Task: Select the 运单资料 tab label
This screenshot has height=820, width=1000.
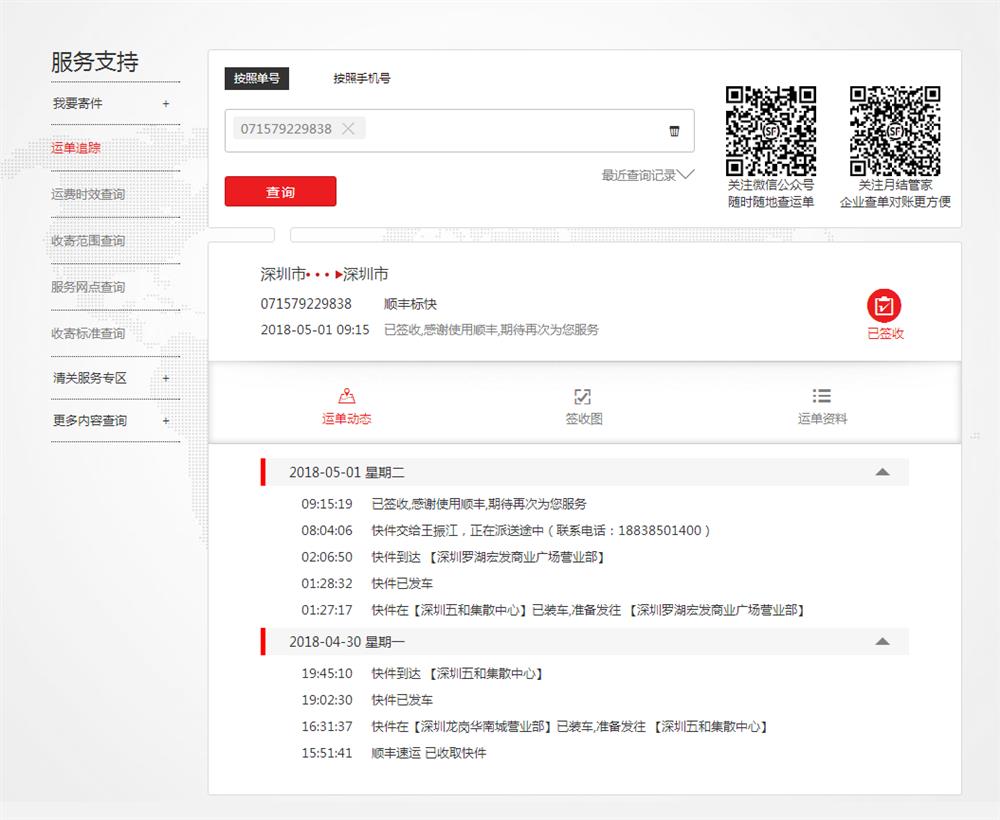Action: 822,419
